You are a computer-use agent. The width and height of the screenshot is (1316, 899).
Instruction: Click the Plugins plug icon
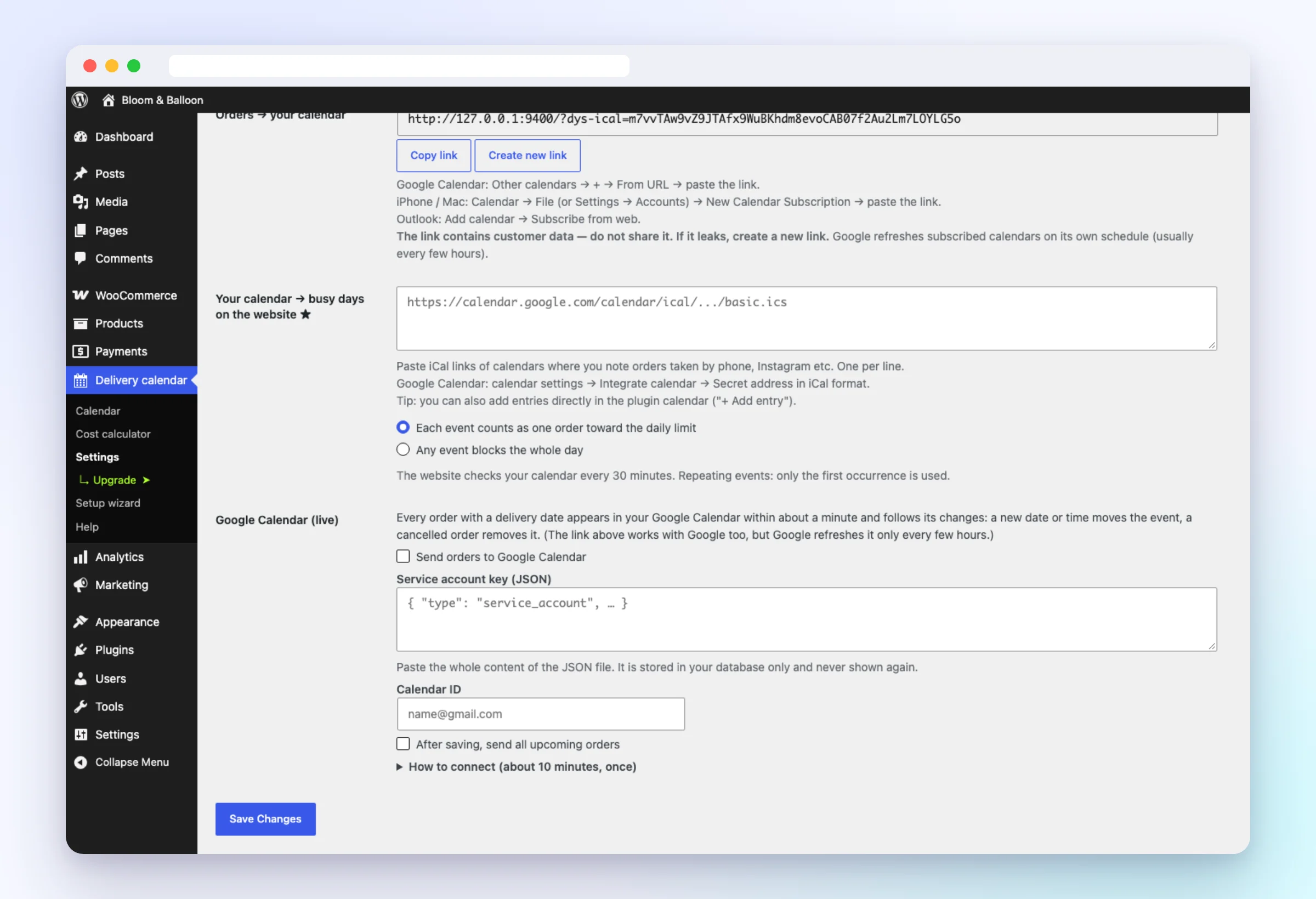[x=81, y=650]
